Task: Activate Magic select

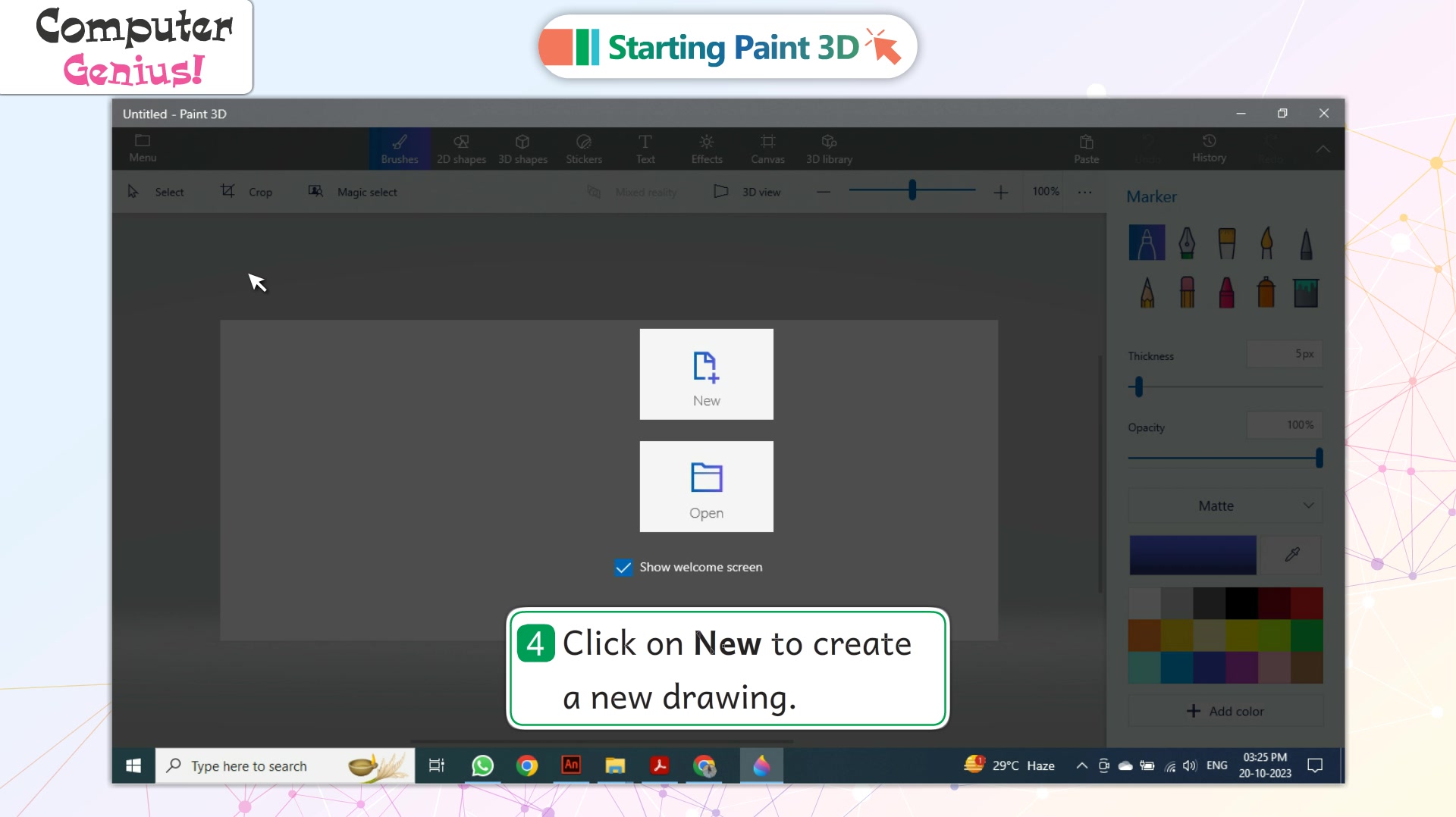Action: (353, 192)
